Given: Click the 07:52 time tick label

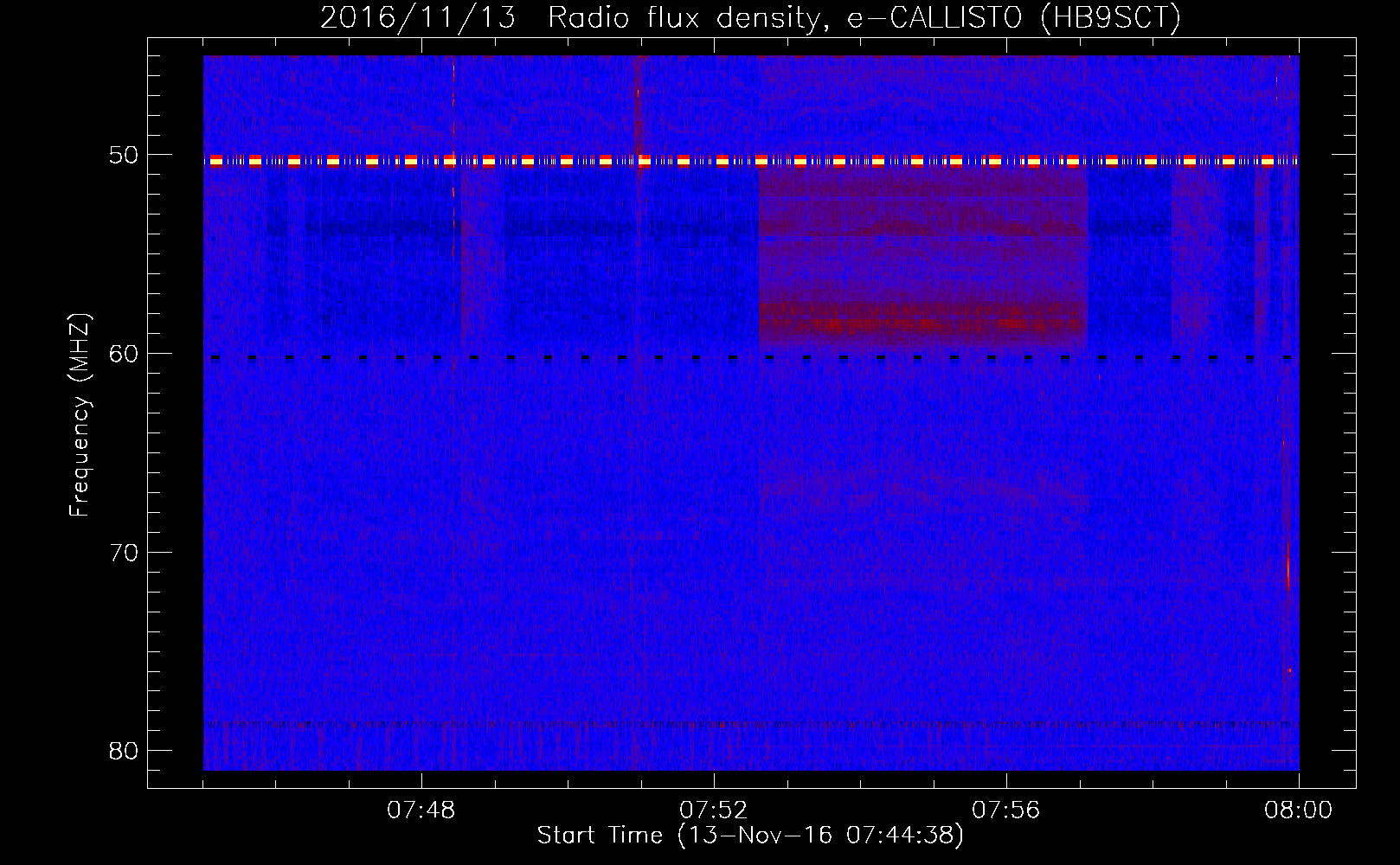Looking at the screenshot, I should point(714,811).
